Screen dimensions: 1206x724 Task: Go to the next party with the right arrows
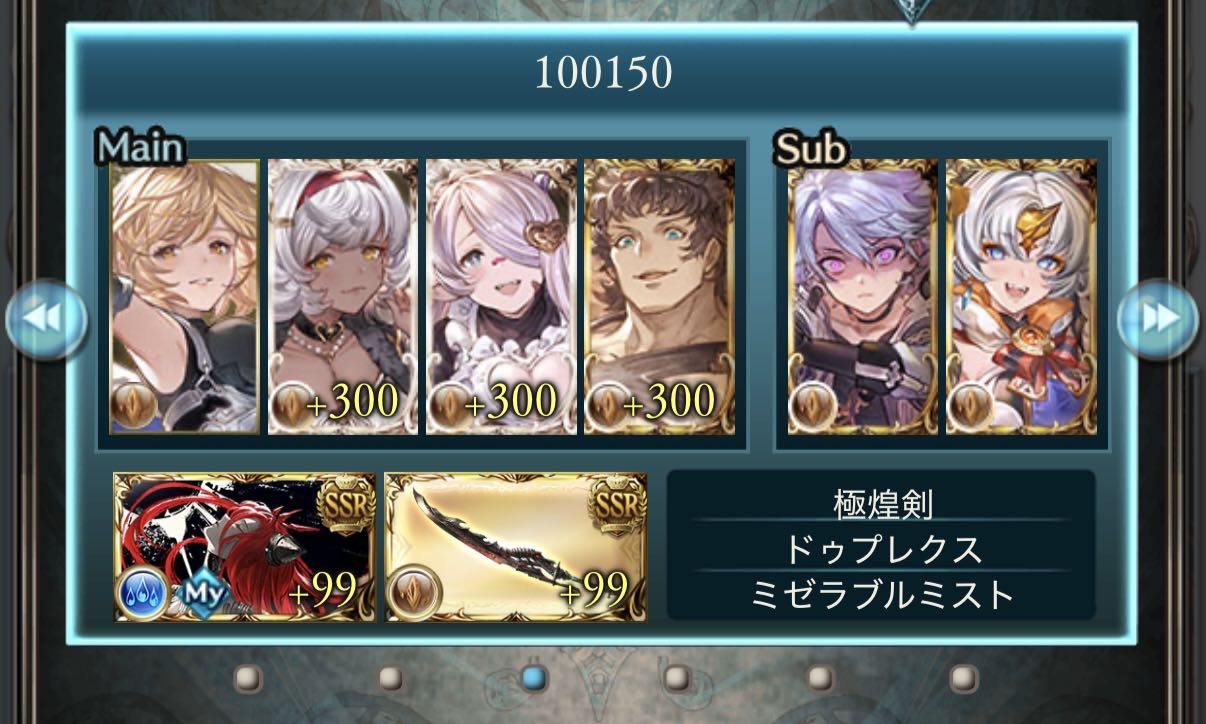click(1158, 319)
